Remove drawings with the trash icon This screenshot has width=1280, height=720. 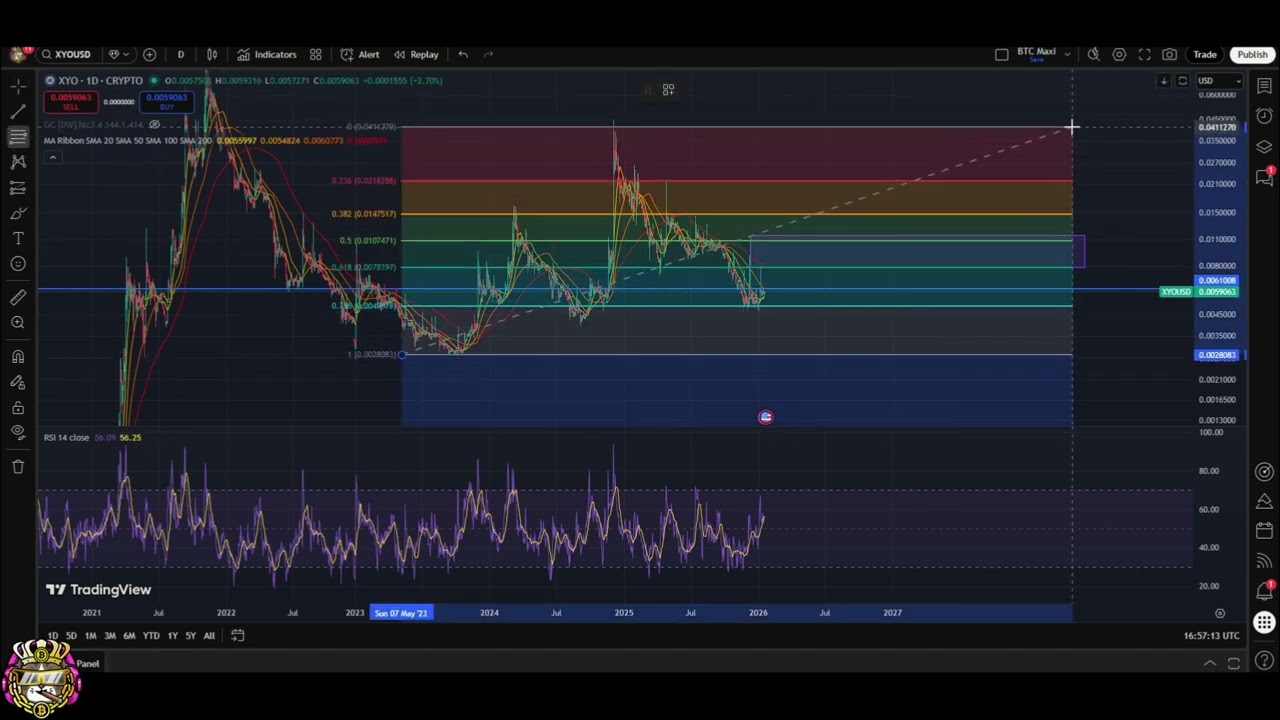[x=18, y=466]
